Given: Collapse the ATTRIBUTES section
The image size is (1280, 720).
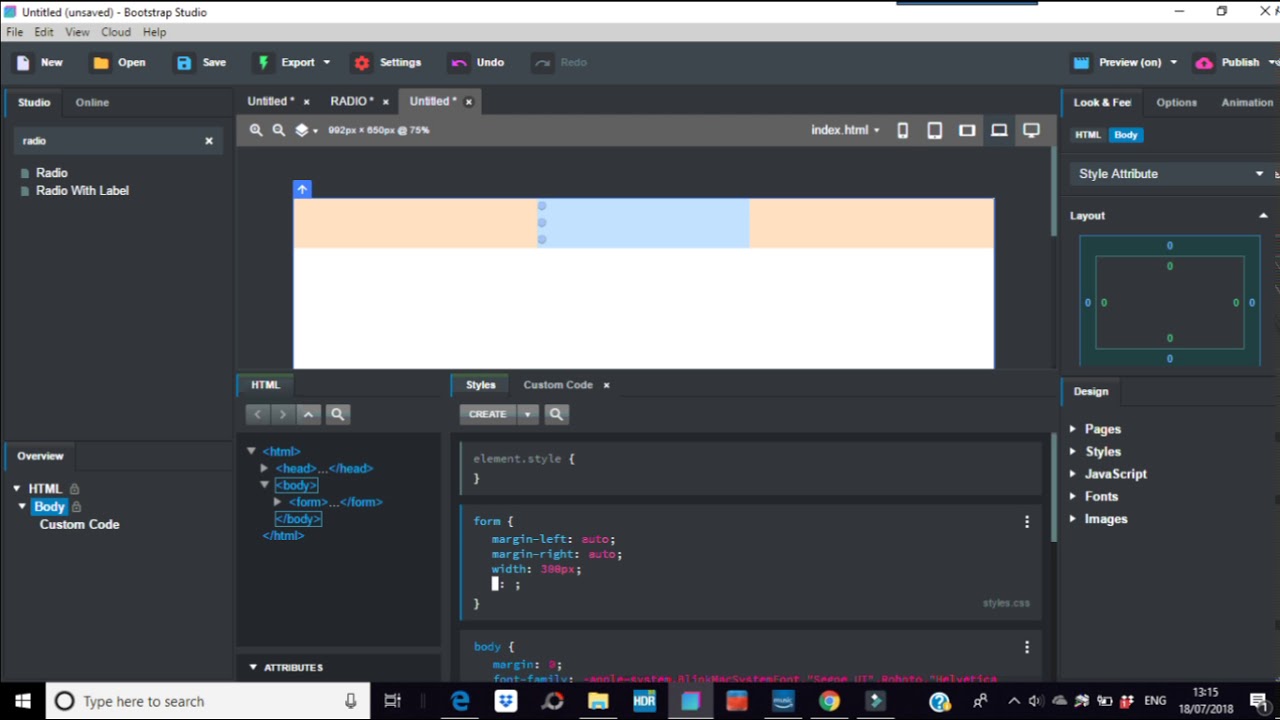Looking at the screenshot, I should [x=253, y=667].
